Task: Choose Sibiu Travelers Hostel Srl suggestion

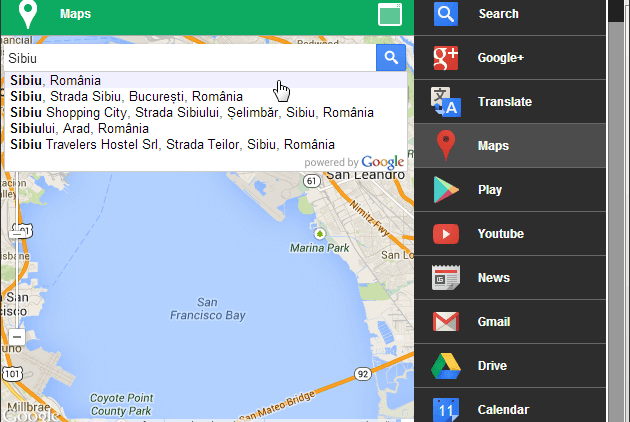Action: click(171, 144)
